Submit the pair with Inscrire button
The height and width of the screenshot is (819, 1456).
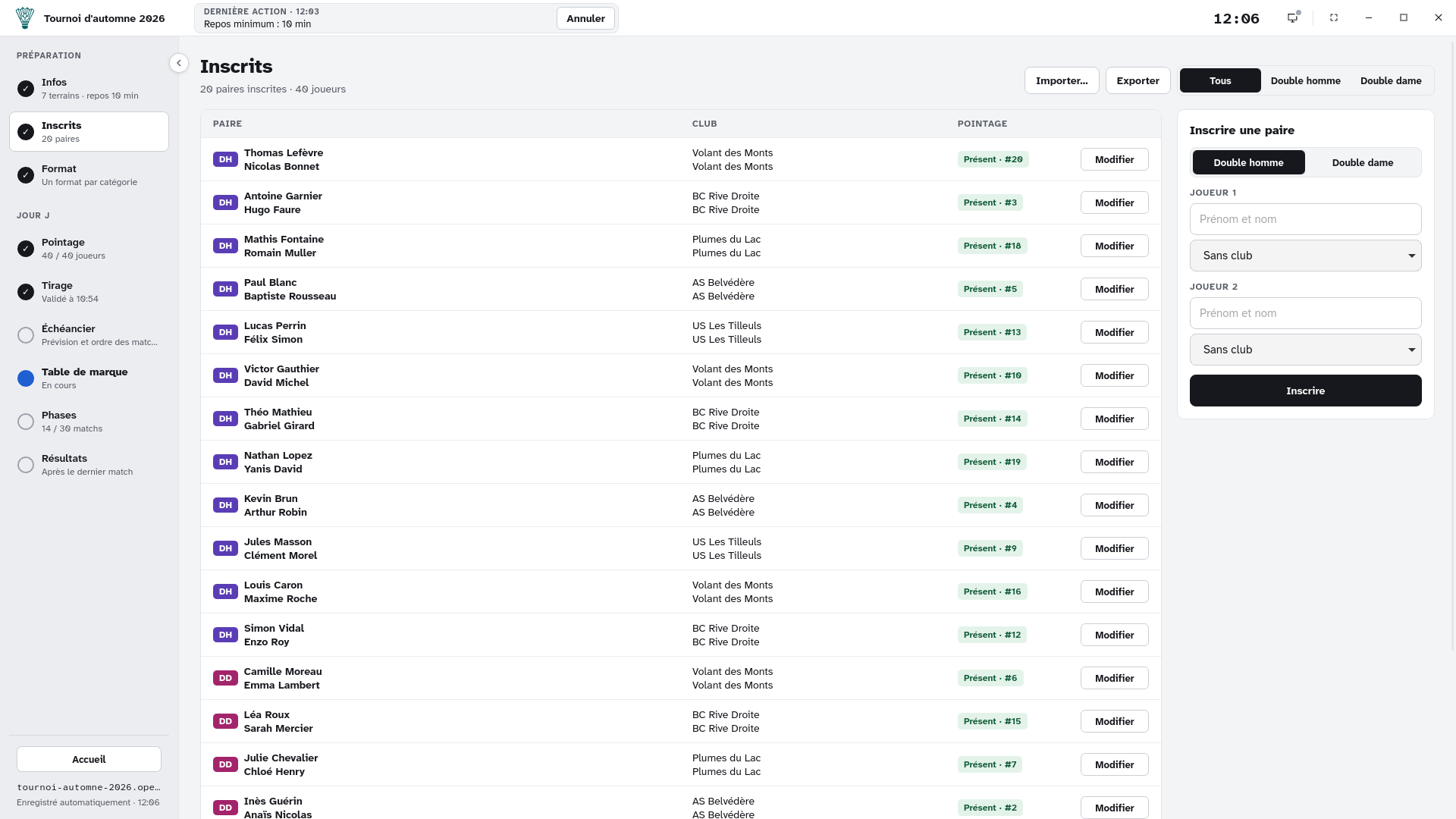tap(1305, 391)
